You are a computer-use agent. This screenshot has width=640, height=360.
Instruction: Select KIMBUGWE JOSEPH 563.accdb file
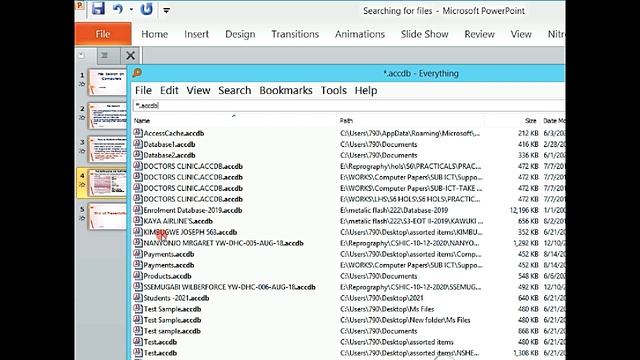point(190,232)
